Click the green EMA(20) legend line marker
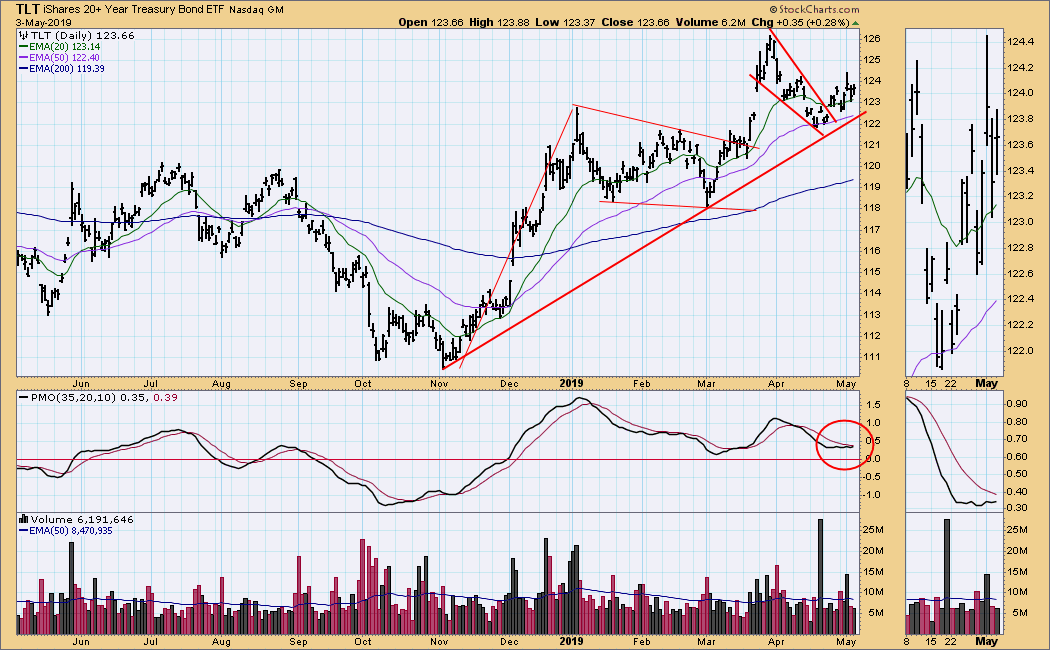Viewport: 1050px width, 650px height. point(23,47)
